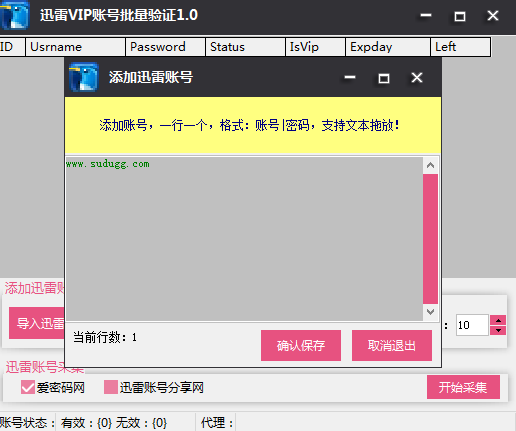Image resolution: width=516 pixels, height=431 pixels.
Task: Click scroll up arrow in account text area
Action: click(430, 165)
